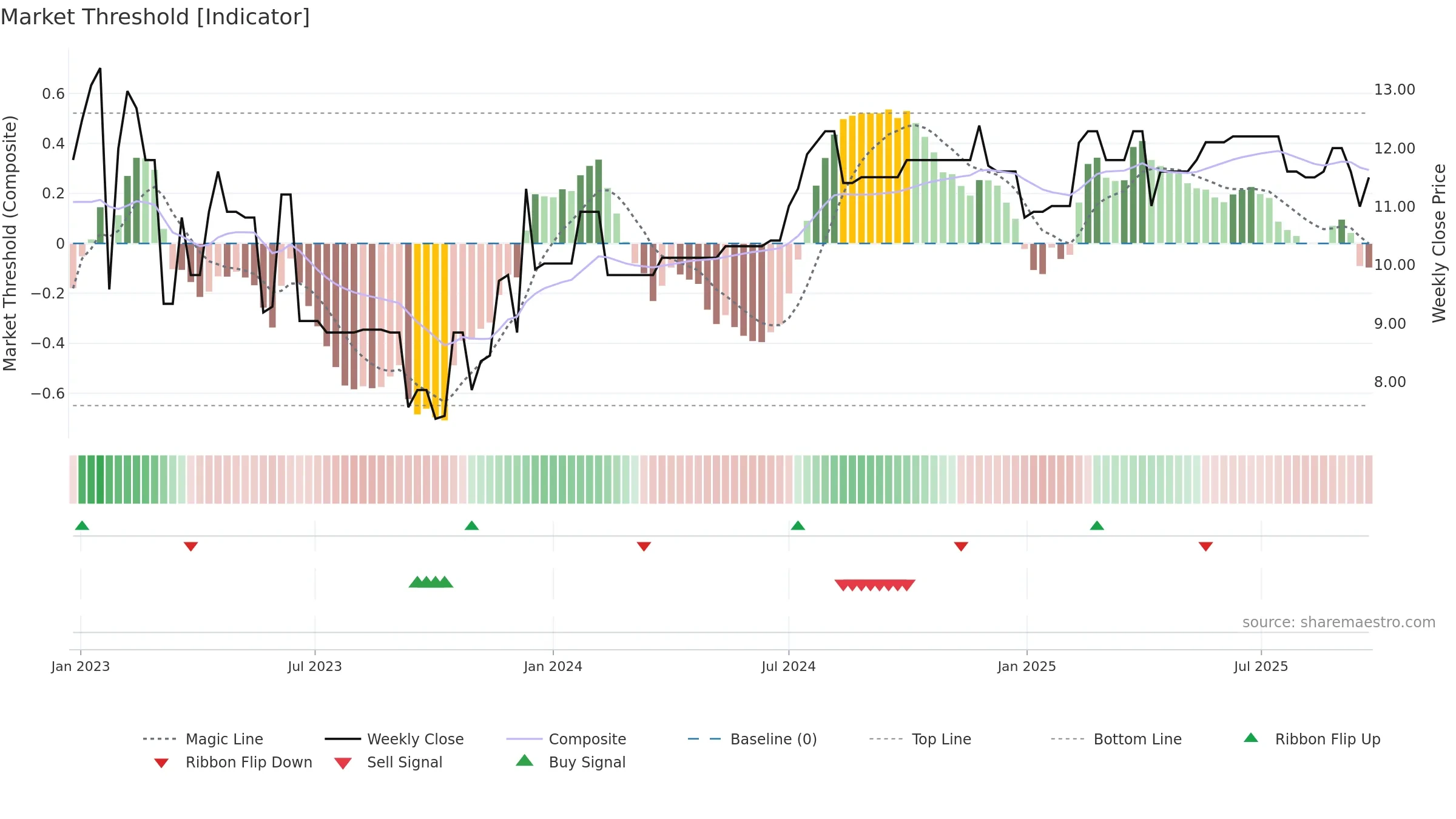Click the Jan 2023 x-axis label
Image resolution: width=1456 pixels, height=819 pixels.
click(x=81, y=667)
